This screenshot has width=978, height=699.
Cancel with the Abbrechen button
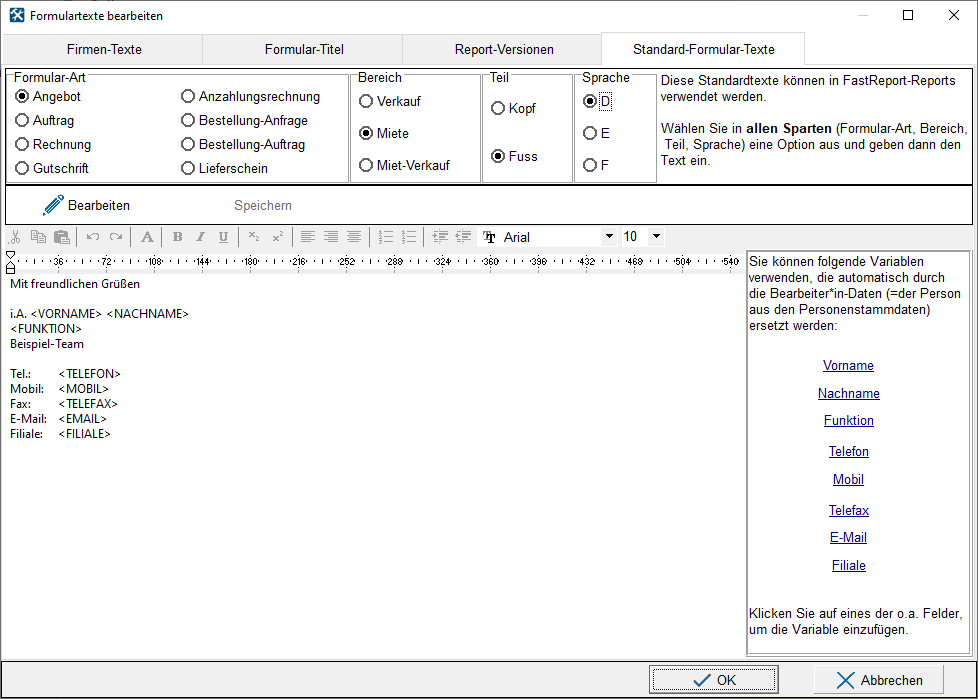879,680
